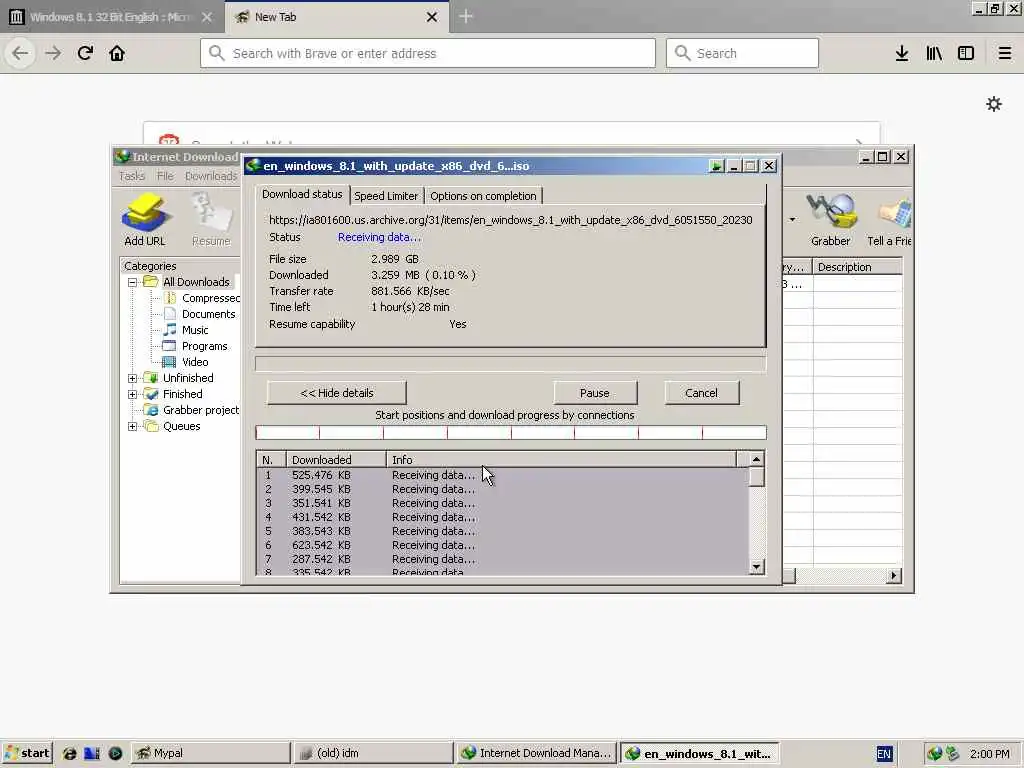
Task: Open the Downloads menu in IDM
Action: tap(211, 176)
